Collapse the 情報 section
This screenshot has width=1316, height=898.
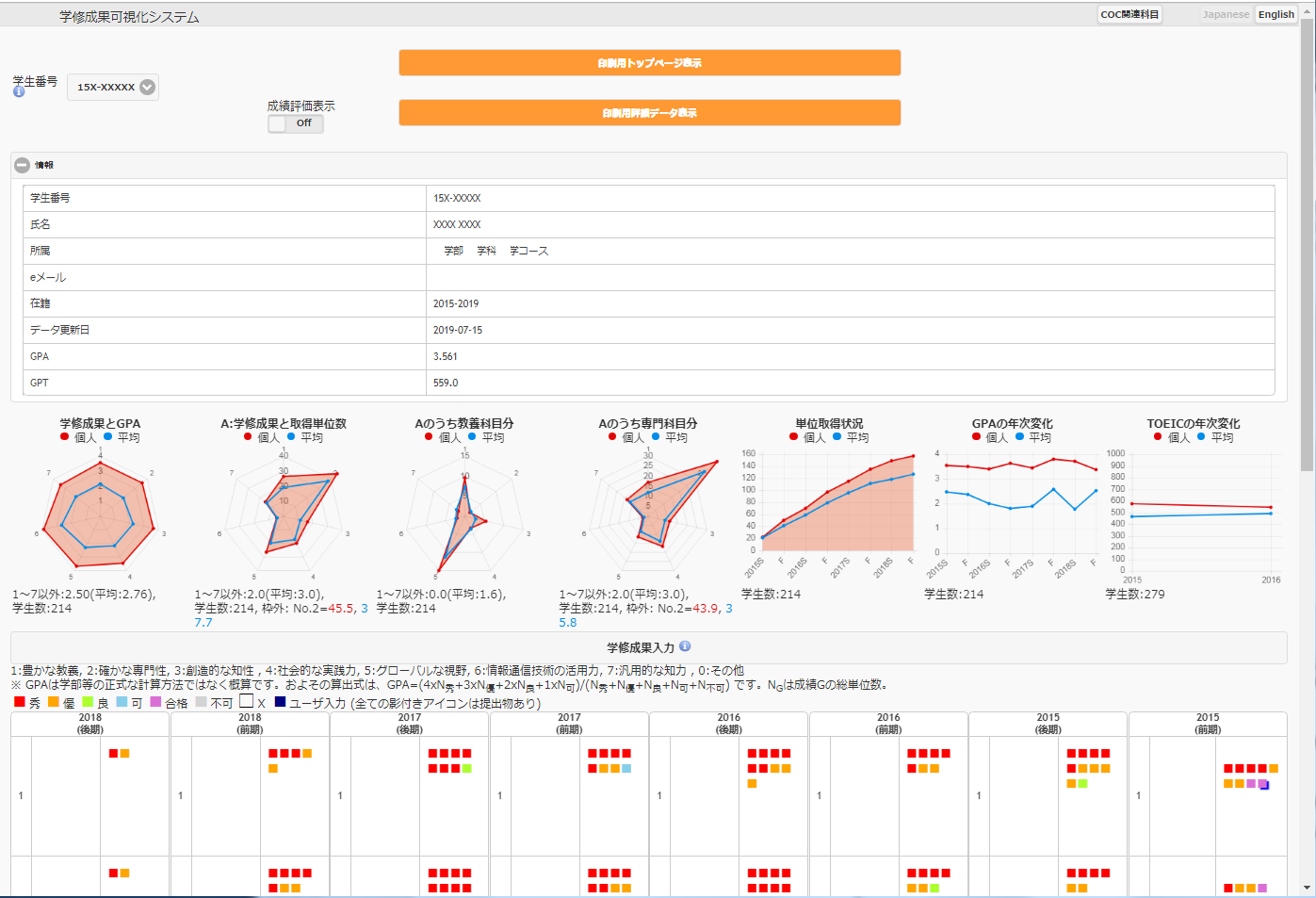coord(22,165)
